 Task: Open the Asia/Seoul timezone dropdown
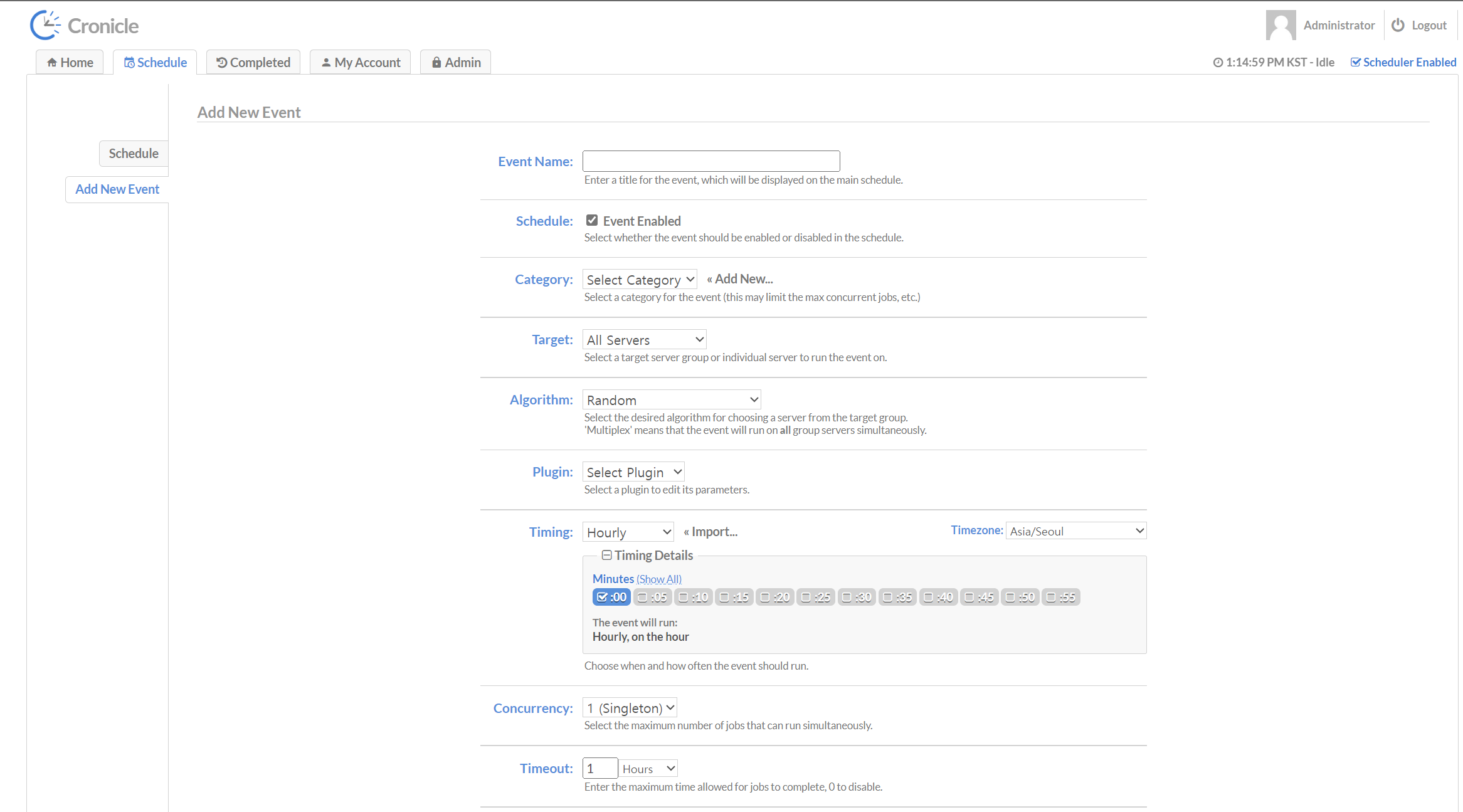tap(1075, 531)
